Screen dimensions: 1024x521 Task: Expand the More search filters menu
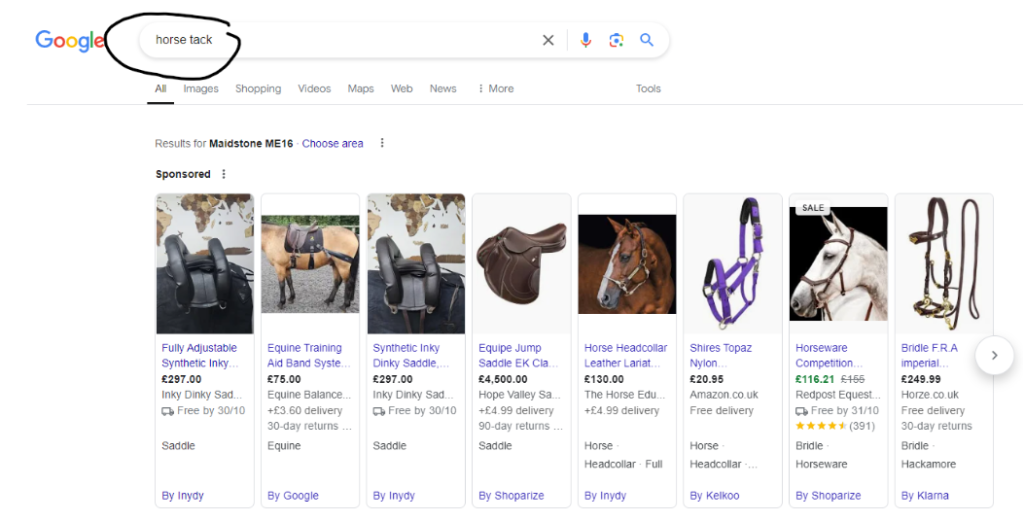click(495, 89)
